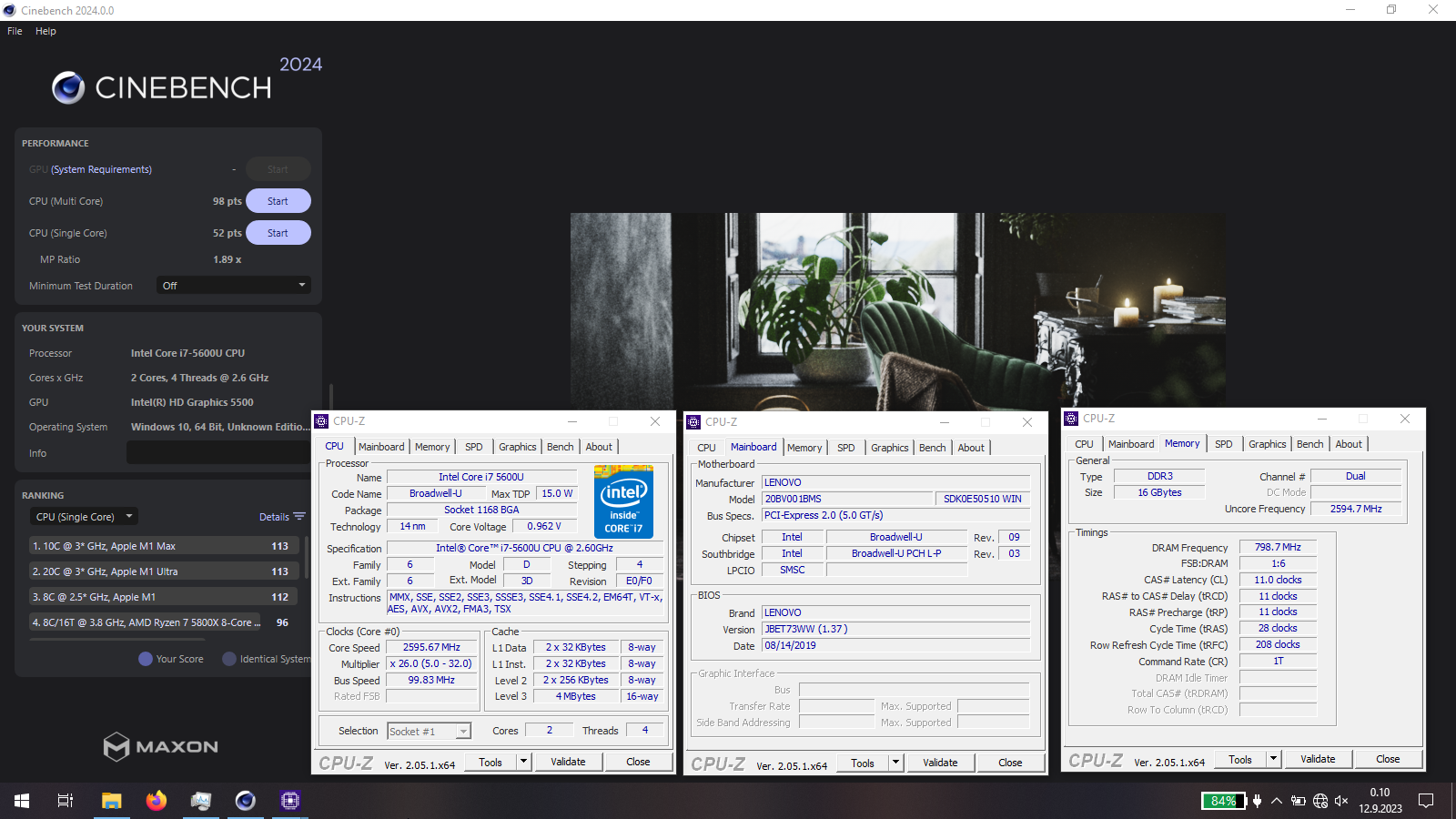1456x819 pixels.
Task: Click the Intel Core i7 logo
Action: [623, 501]
